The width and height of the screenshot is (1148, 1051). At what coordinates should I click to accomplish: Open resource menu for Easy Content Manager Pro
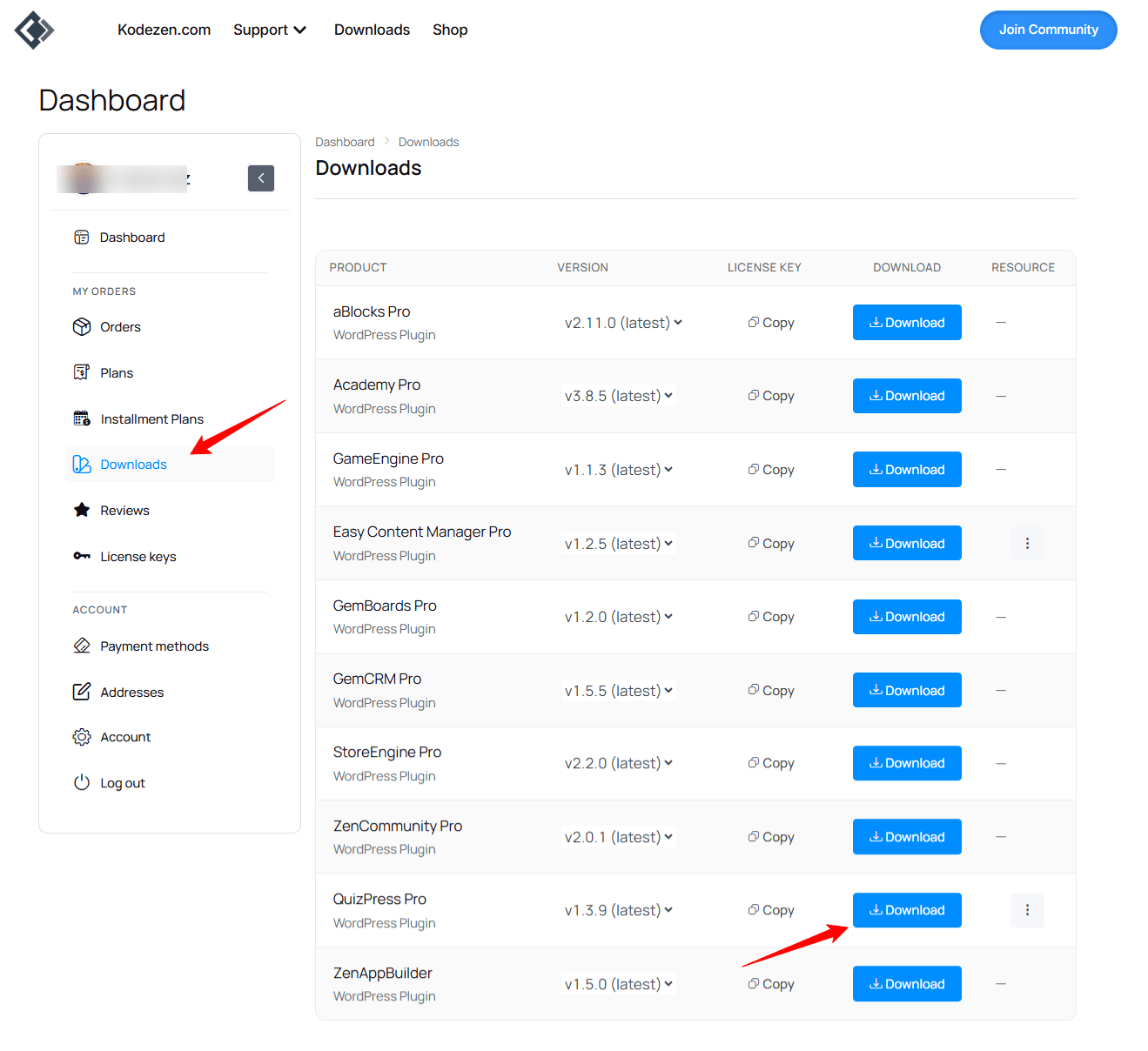[x=1027, y=543]
